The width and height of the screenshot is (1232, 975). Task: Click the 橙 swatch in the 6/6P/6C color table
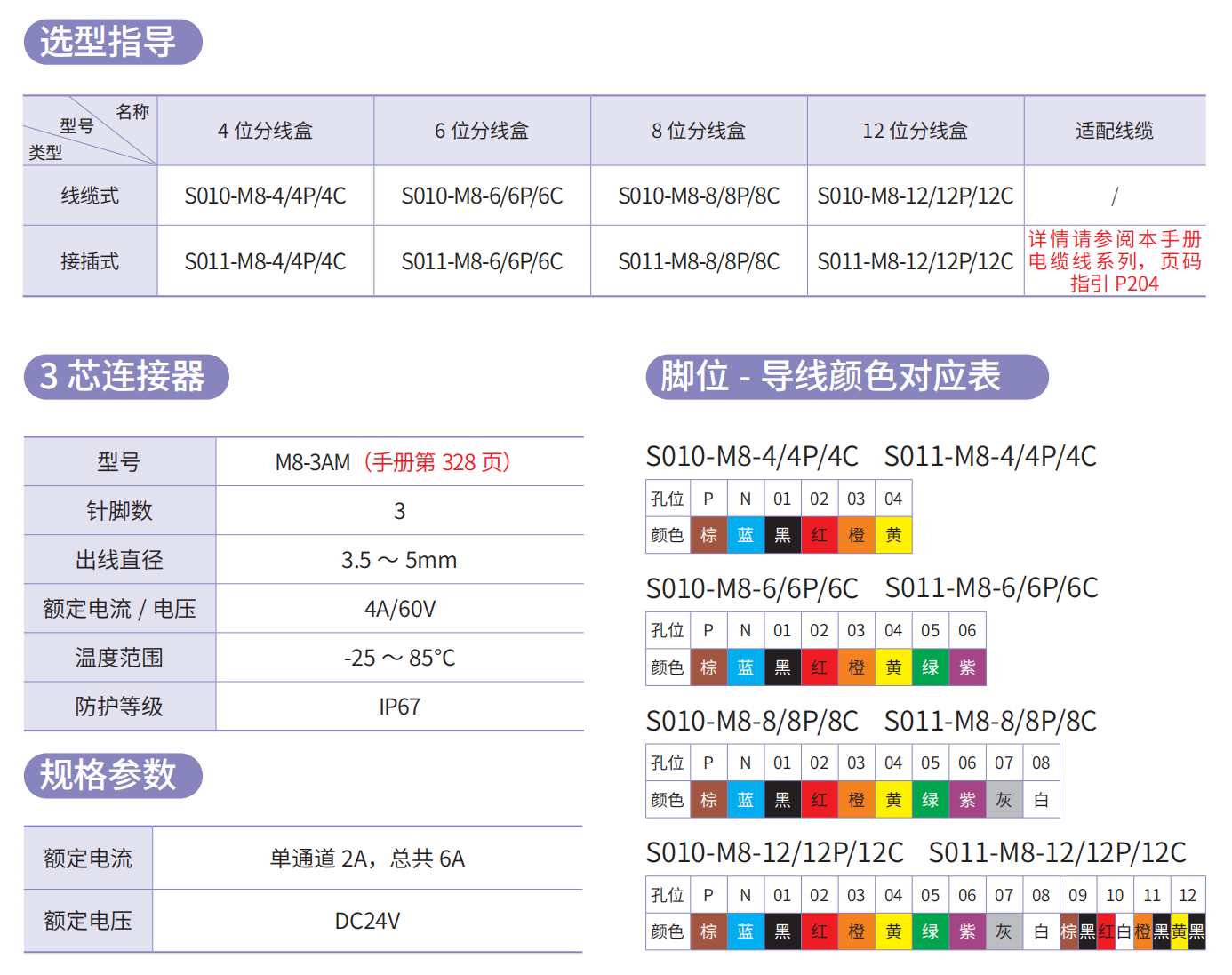pyautogui.click(x=856, y=667)
